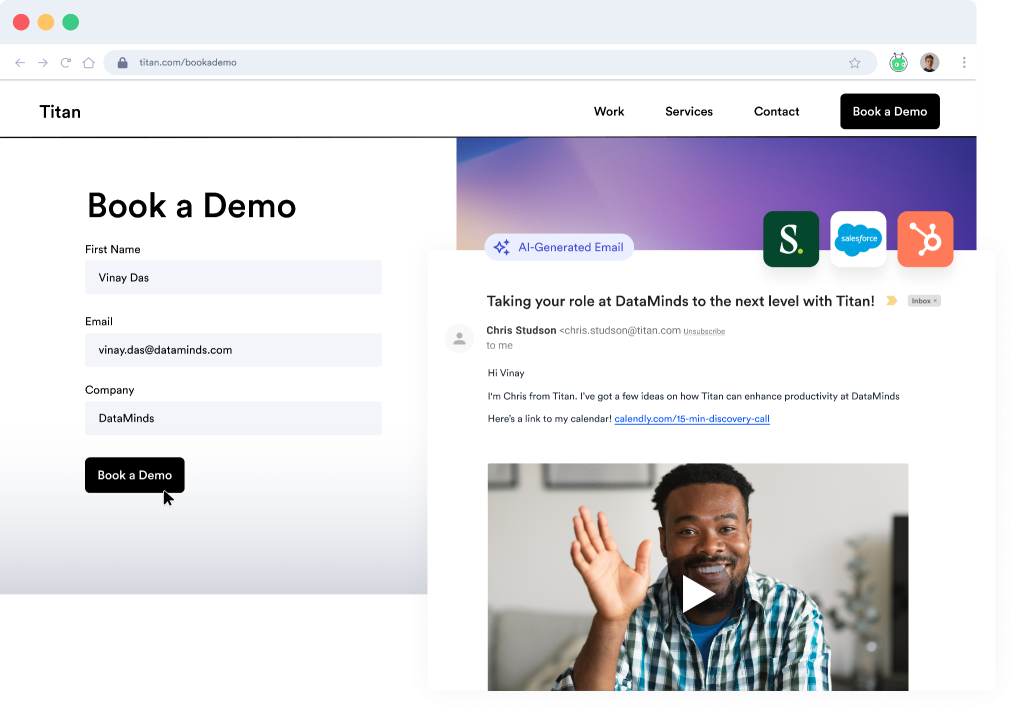Viewport: 1024px width, 719px height.
Task: Click the green S. email provider icon
Action: [791, 239]
